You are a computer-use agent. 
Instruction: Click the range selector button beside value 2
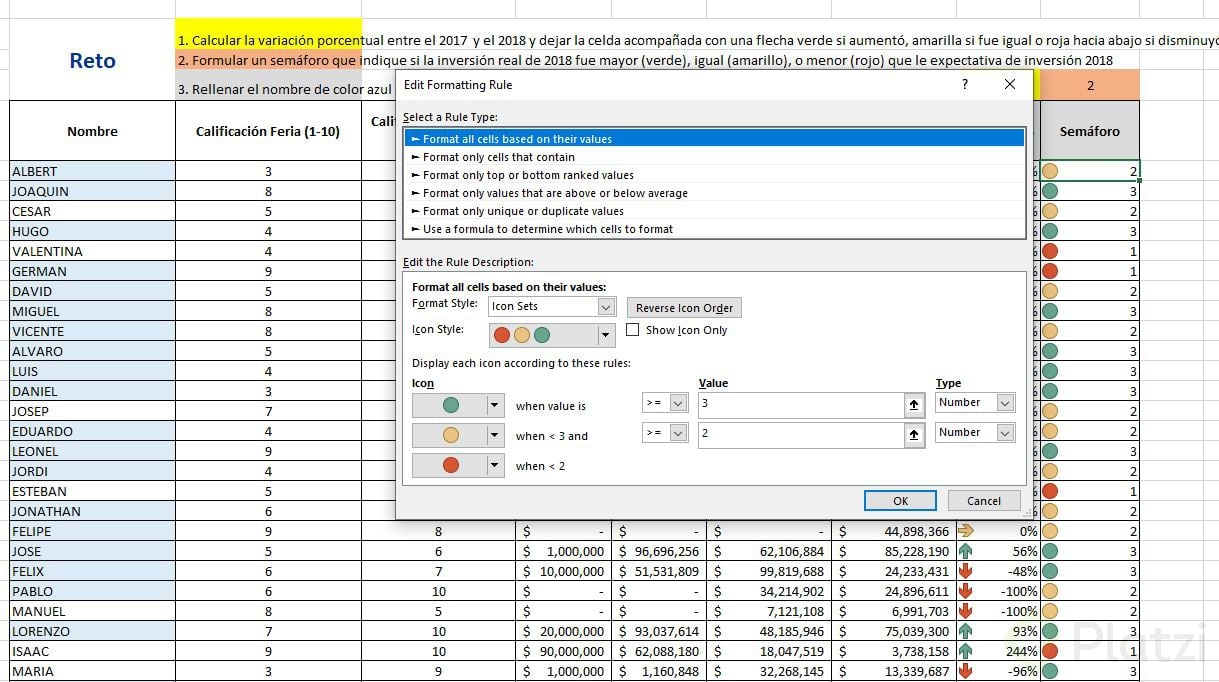tap(914, 434)
